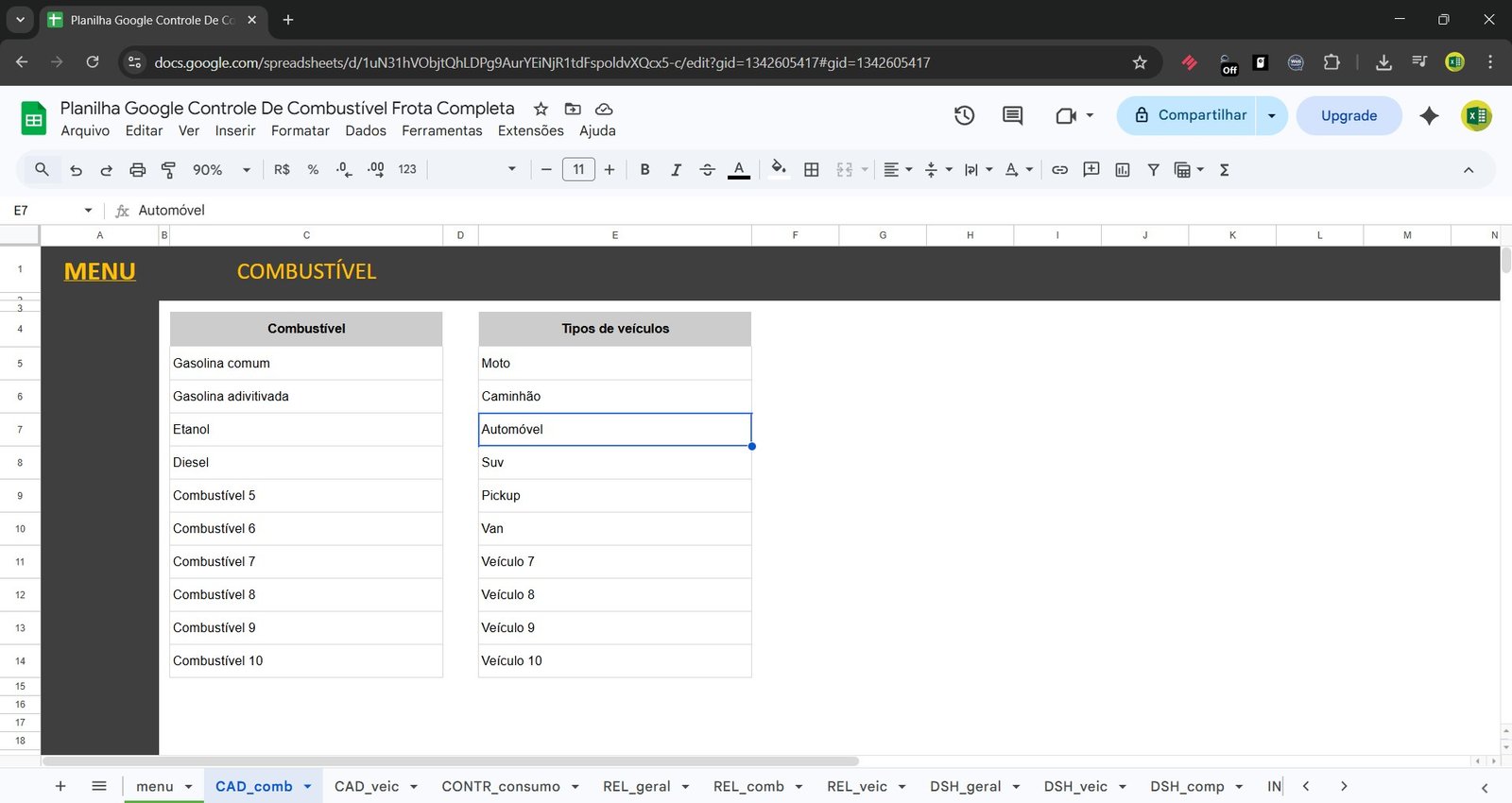
Task: Increase font size with plus button
Action: 610,170
